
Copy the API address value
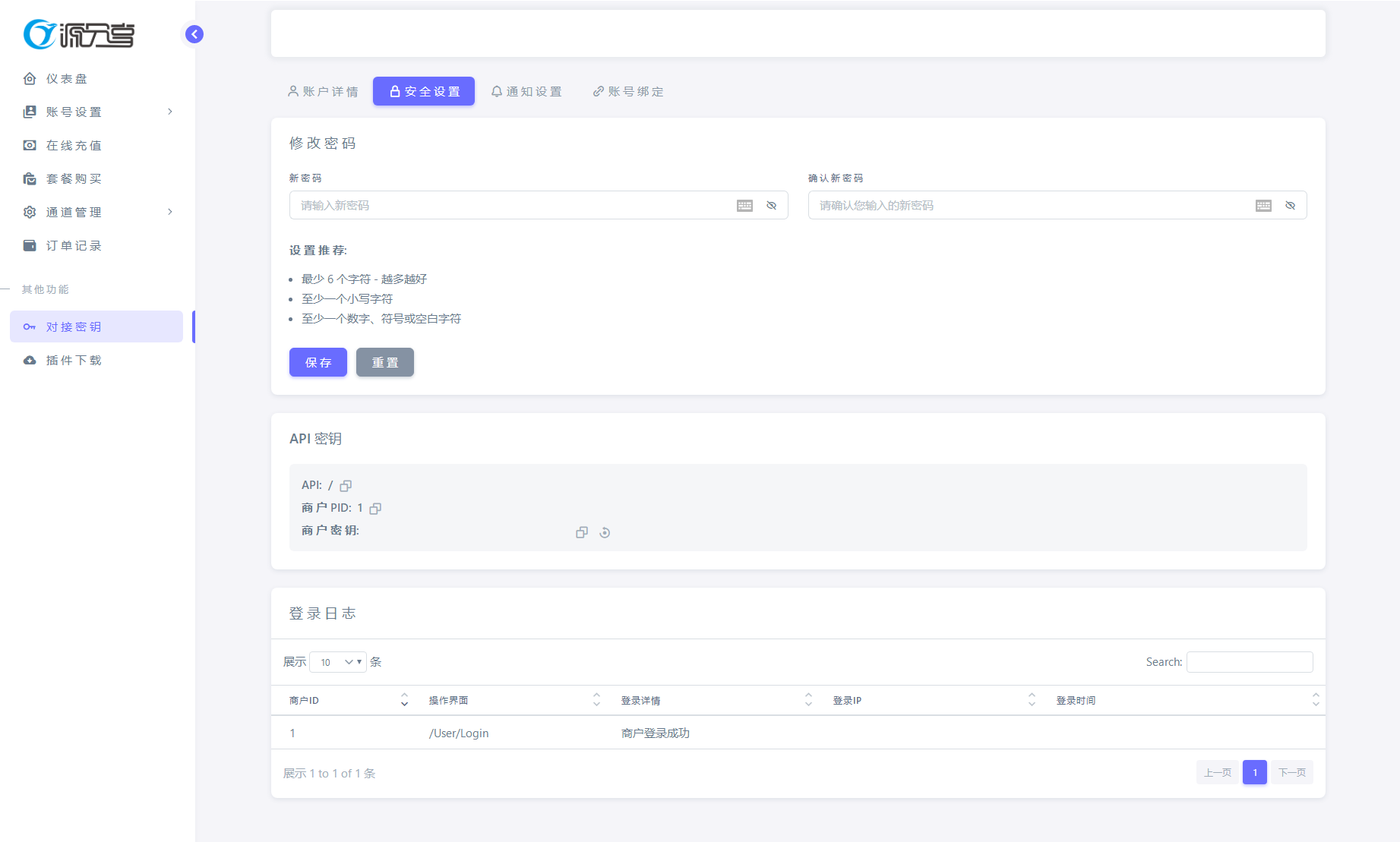[346, 486]
